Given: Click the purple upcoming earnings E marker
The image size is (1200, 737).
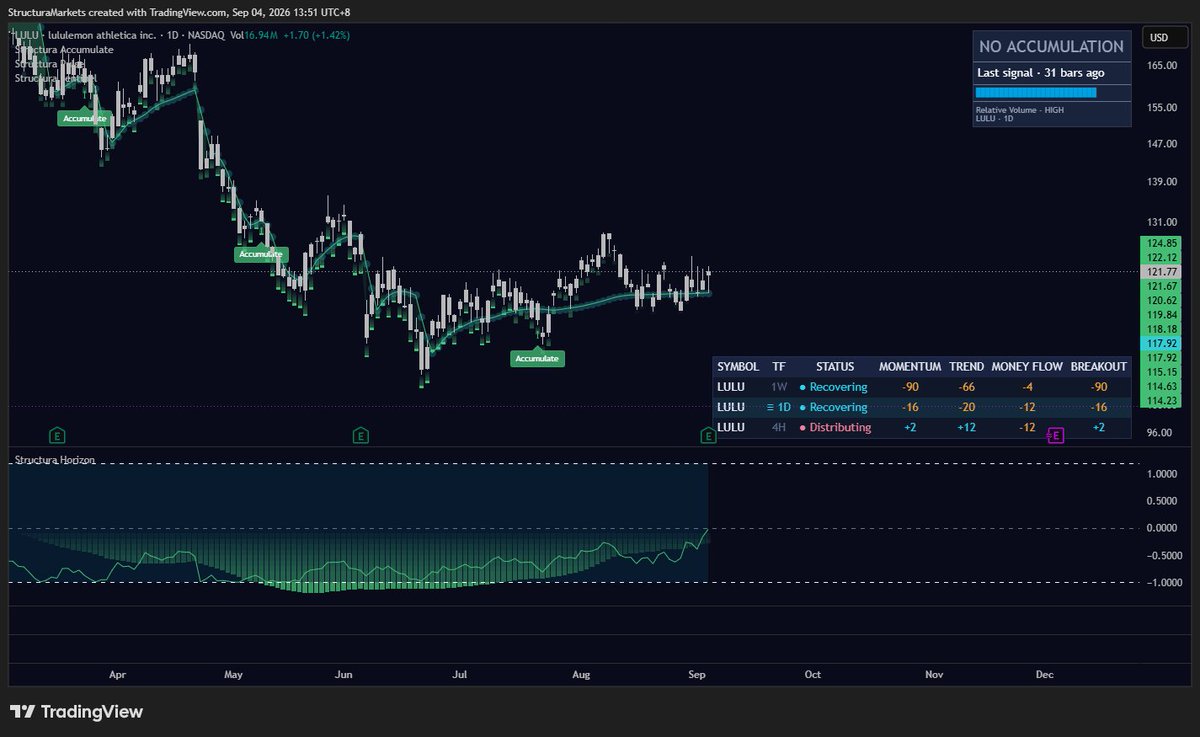Looking at the screenshot, I should point(1054,435).
